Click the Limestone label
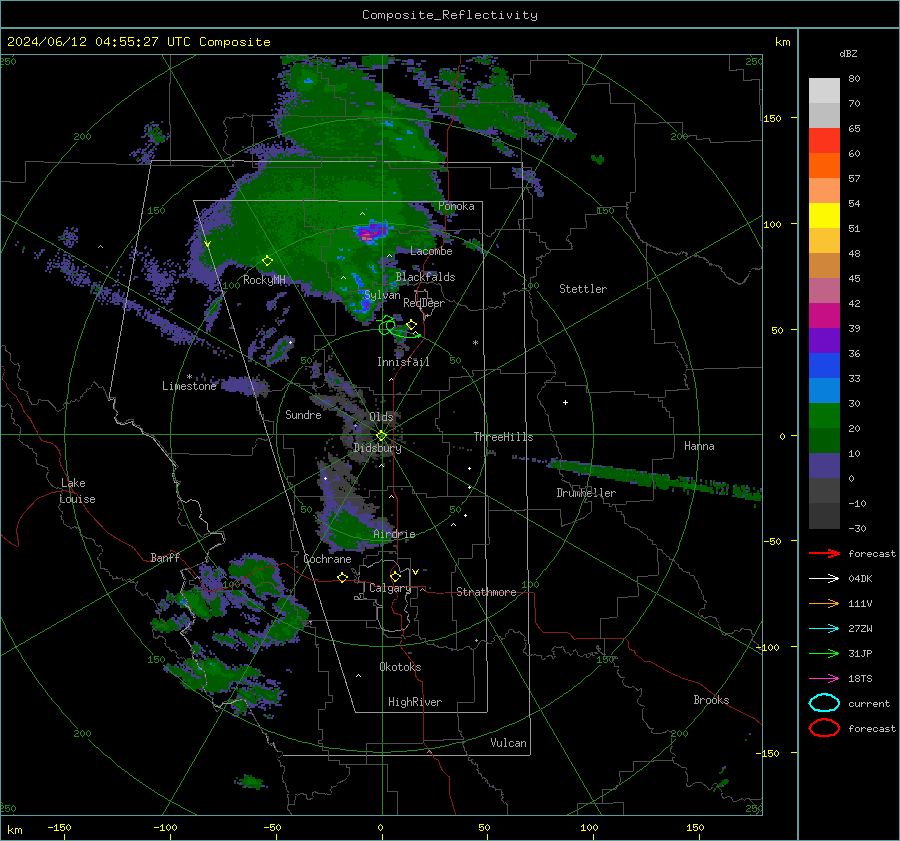The height and width of the screenshot is (841, 900). coord(189,386)
